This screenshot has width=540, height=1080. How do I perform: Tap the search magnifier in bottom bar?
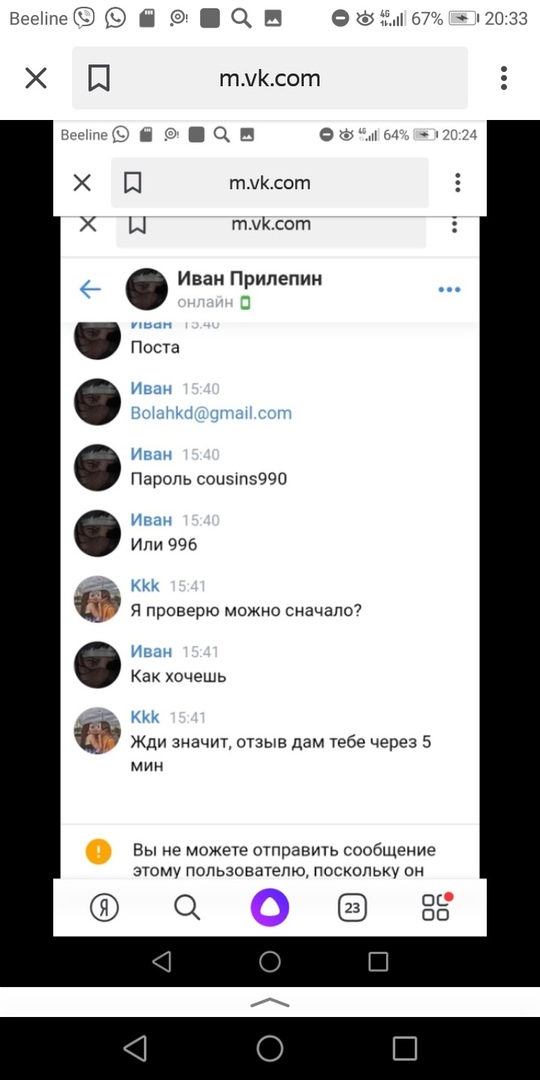(x=187, y=907)
